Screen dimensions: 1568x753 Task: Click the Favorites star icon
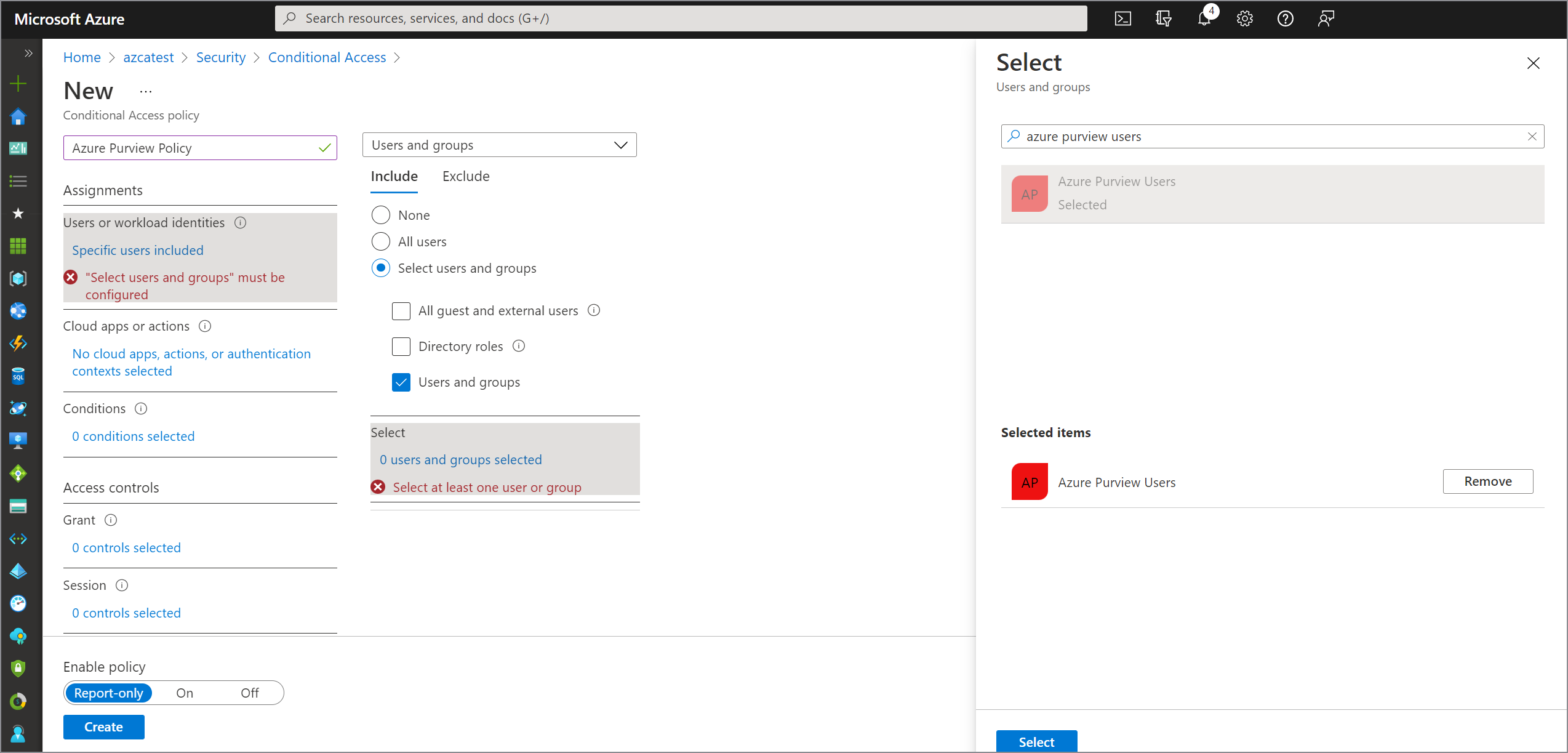(18, 214)
